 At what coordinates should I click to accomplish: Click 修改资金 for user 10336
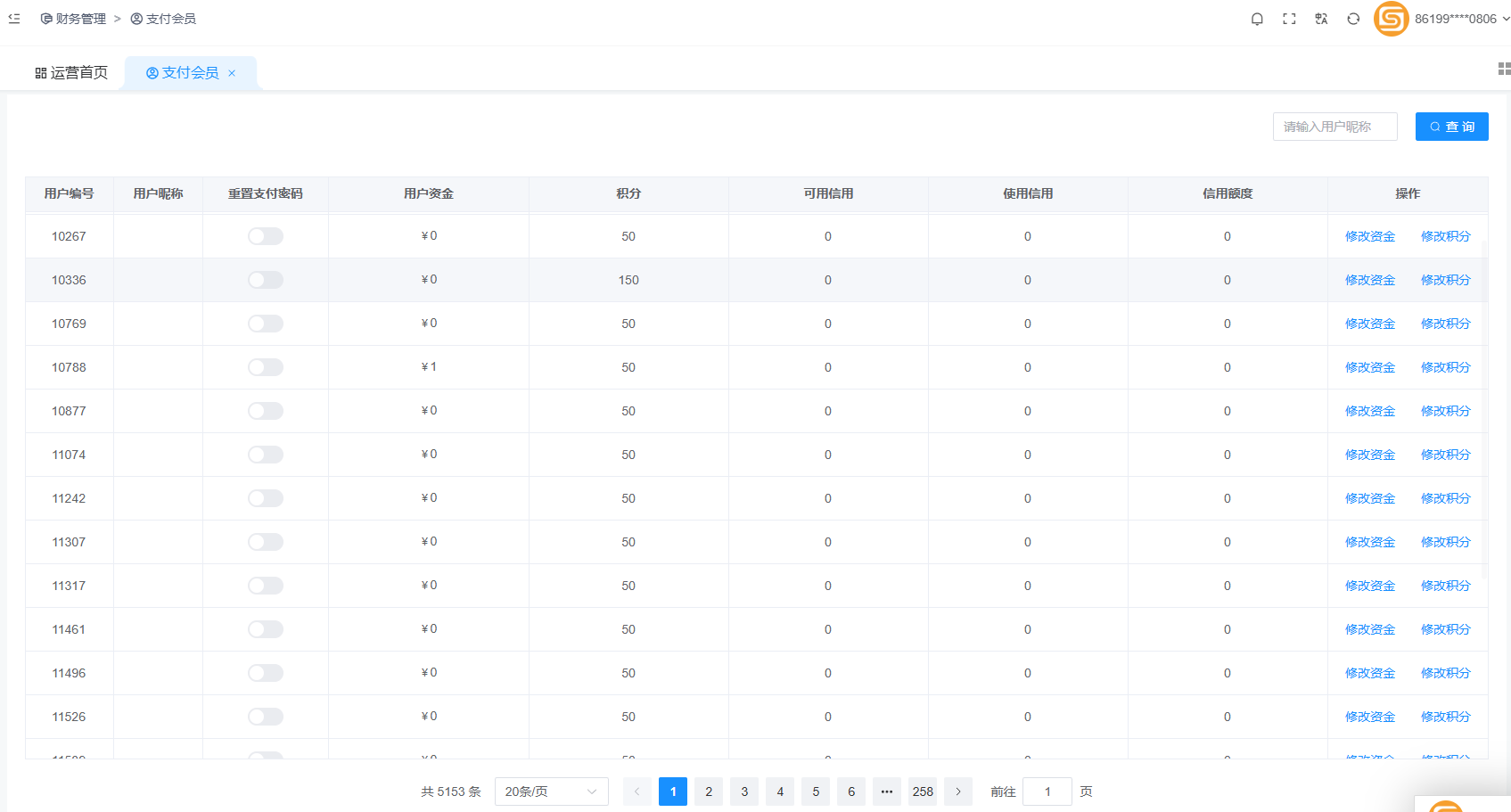(x=1369, y=280)
